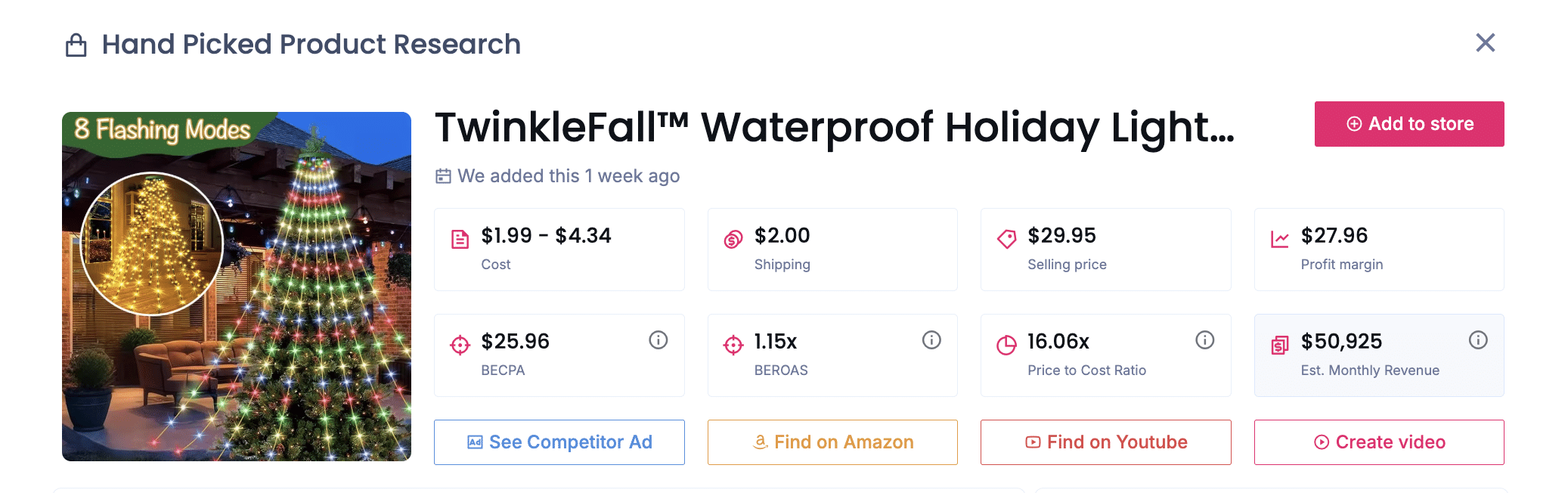Click Find on Youtube button
1568x493 pixels.
[x=1105, y=442]
